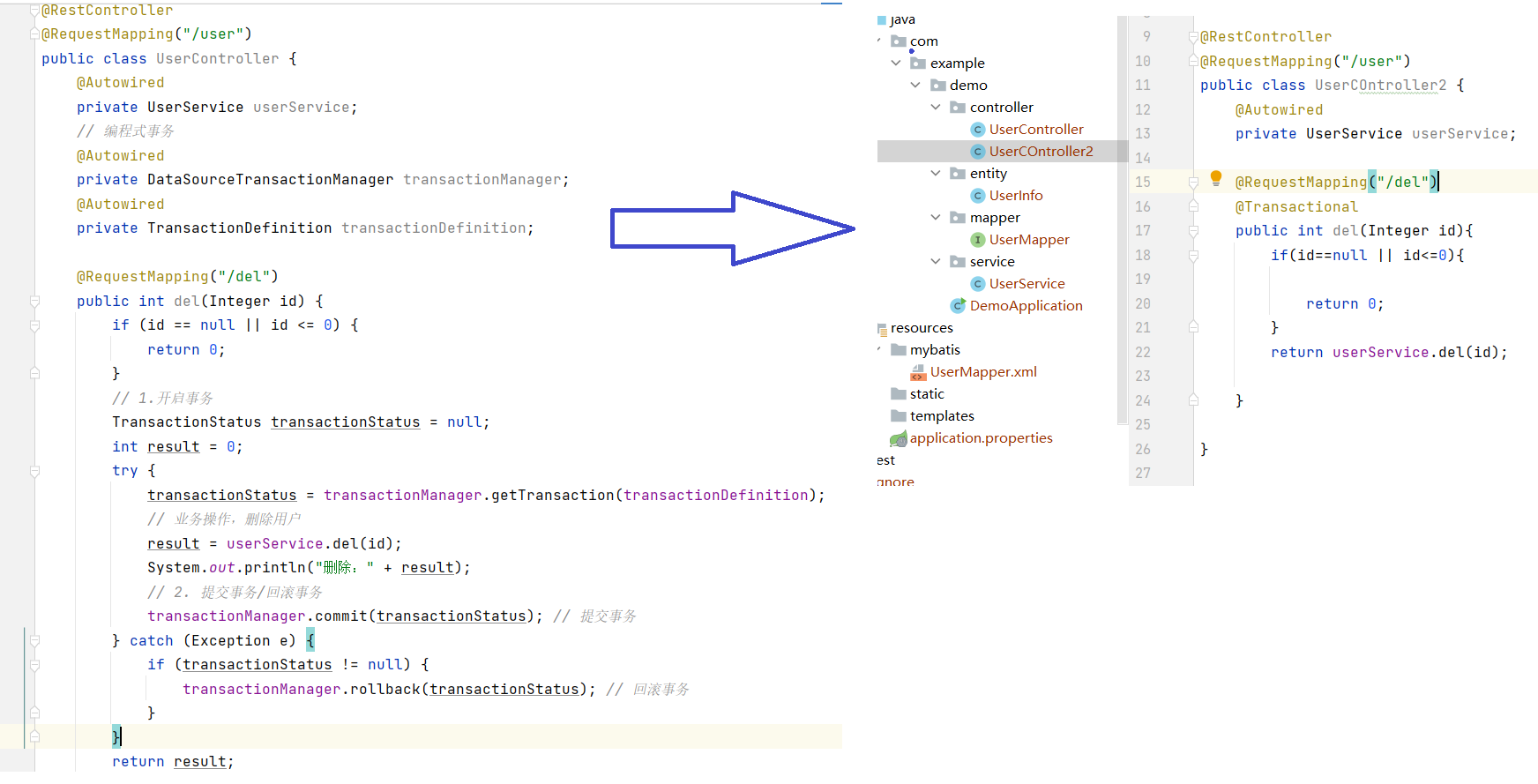1538x784 pixels.
Task: Fold the try block in left editor
Action: (35, 471)
